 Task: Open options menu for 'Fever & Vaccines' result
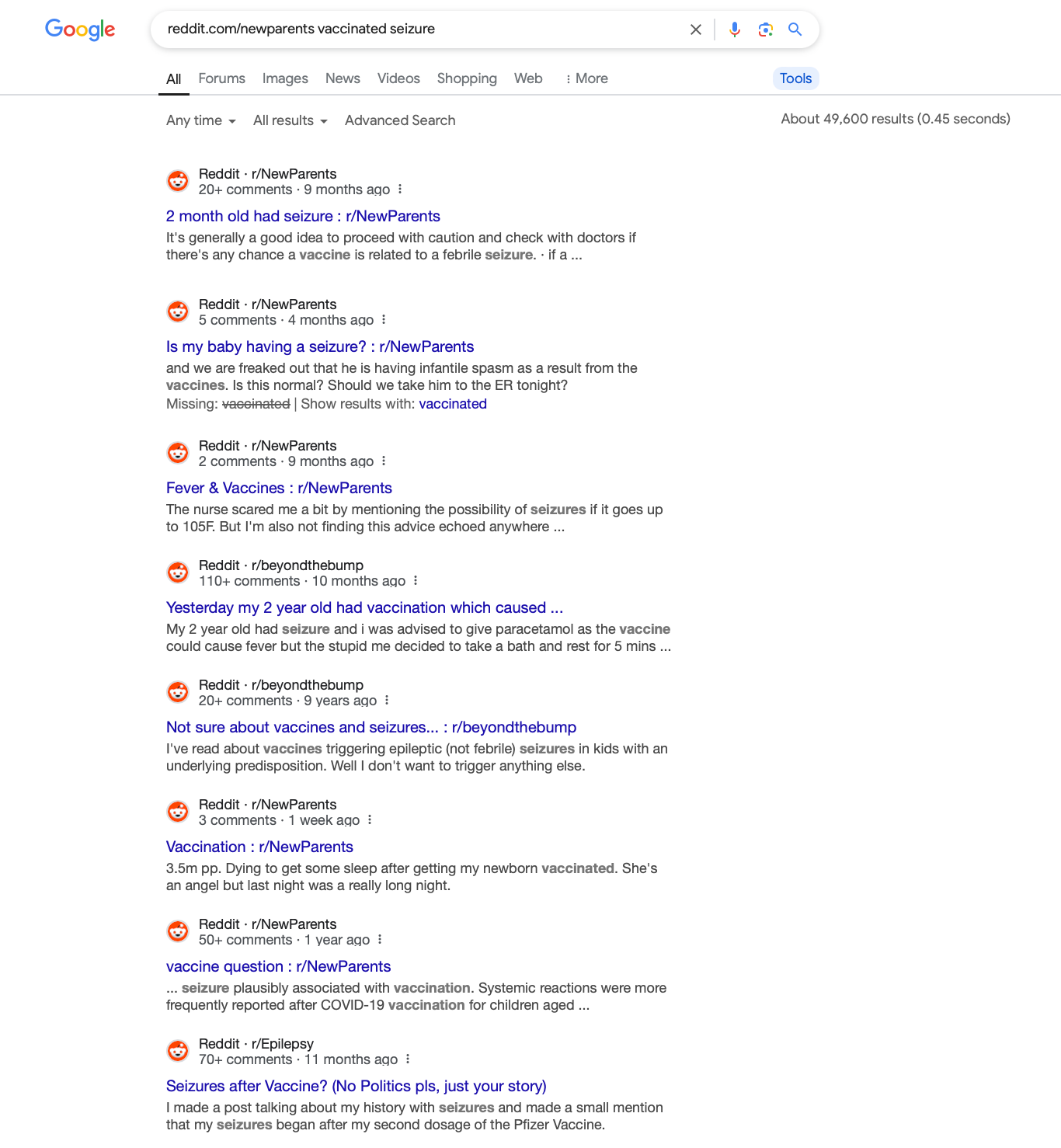pos(384,461)
